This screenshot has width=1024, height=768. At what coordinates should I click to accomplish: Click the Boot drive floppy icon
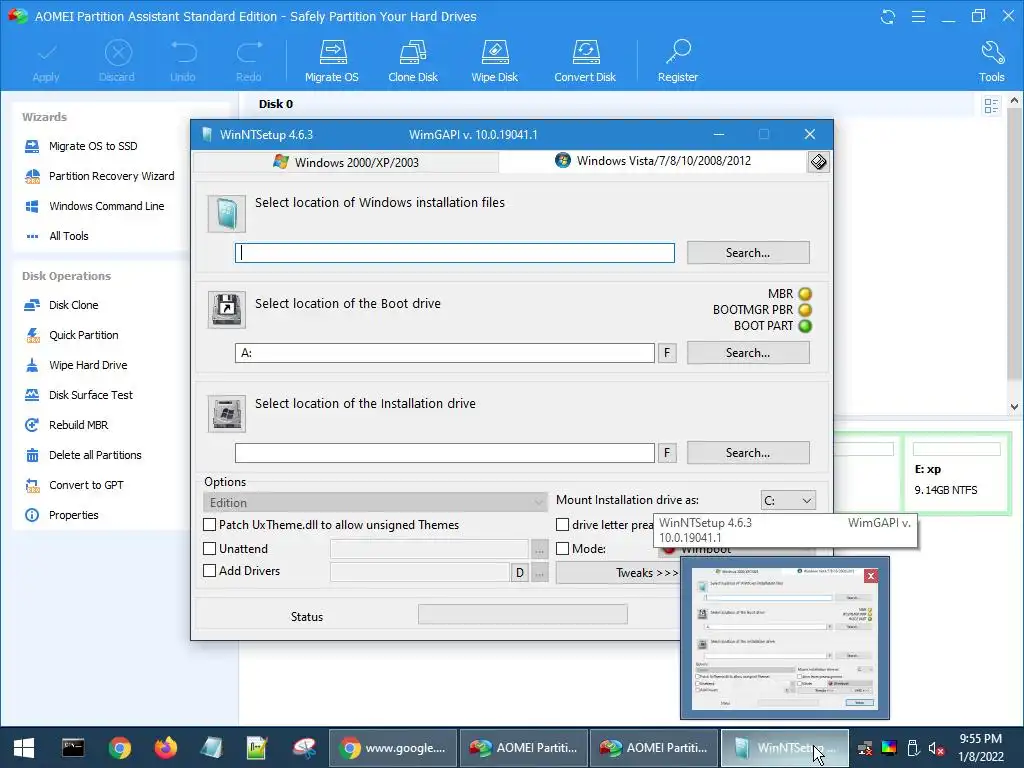[227, 310]
